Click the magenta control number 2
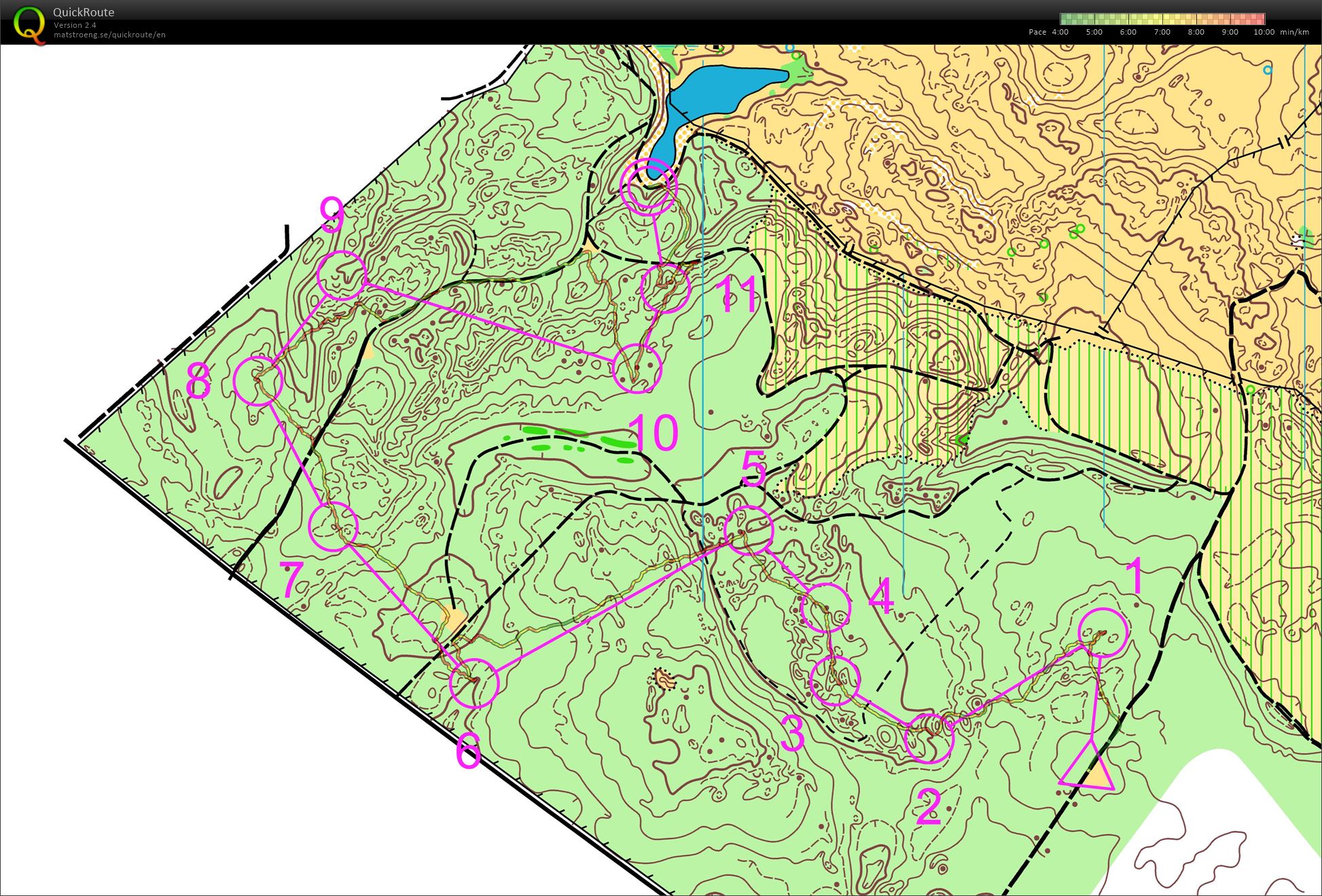Viewport: 1322px width, 896px height. [x=929, y=807]
